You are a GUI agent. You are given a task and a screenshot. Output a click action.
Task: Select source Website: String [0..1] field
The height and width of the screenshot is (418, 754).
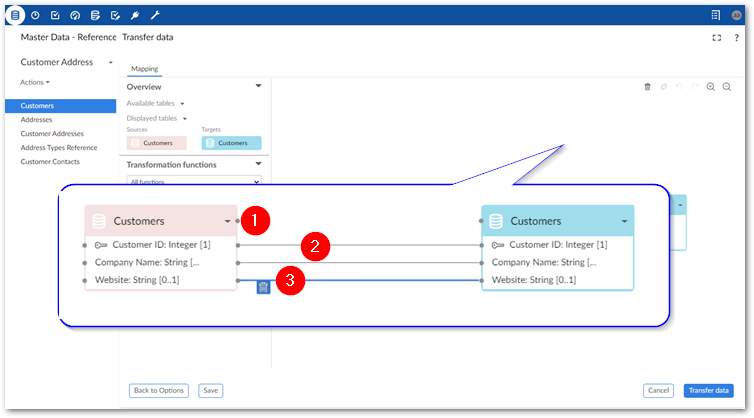pos(137,280)
